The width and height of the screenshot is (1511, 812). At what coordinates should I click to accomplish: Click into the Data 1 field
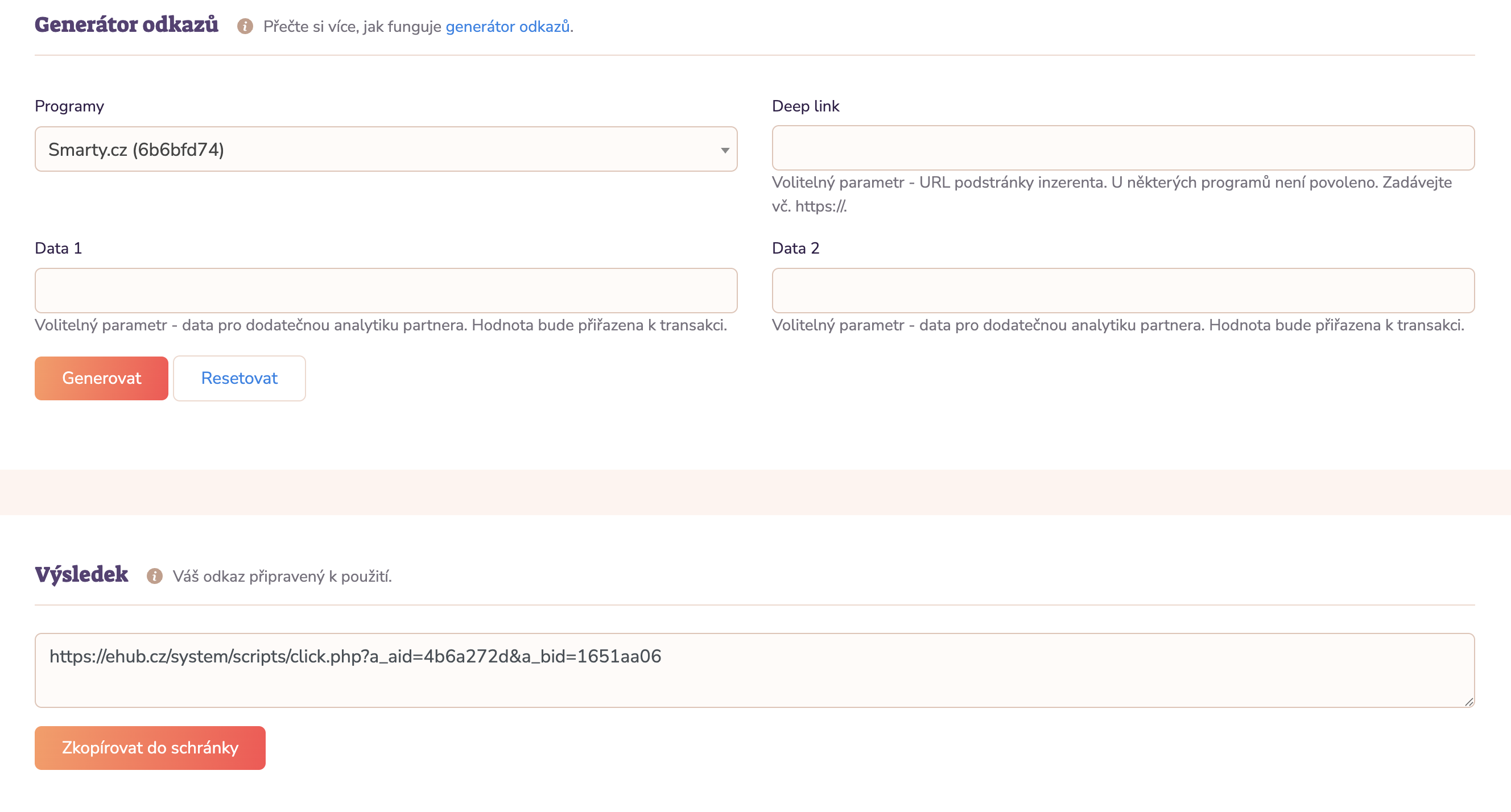385,290
